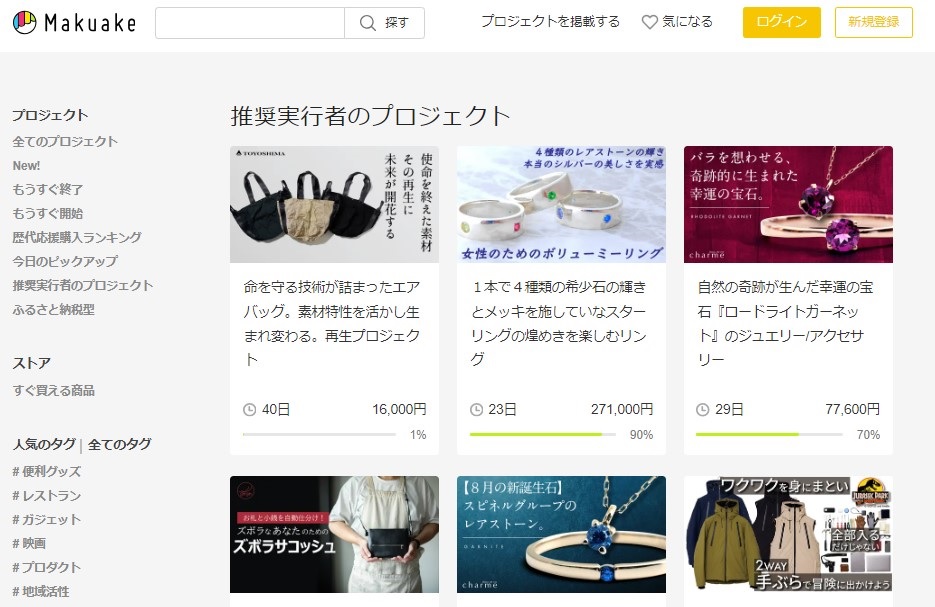Click clock icon beside 23日
The width and height of the screenshot is (935, 607).
[477, 409]
